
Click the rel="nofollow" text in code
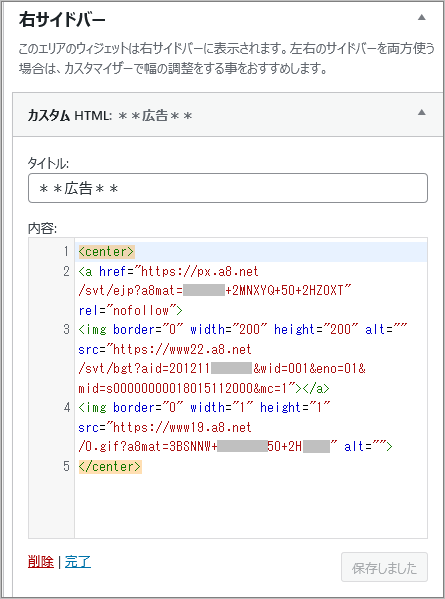(127, 310)
